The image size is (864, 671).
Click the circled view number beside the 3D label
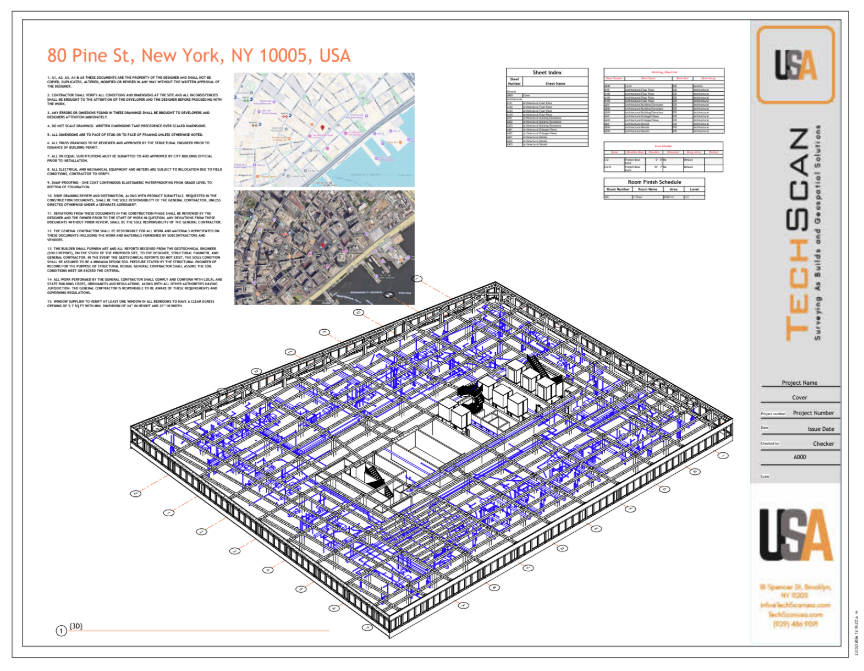click(62, 630)
